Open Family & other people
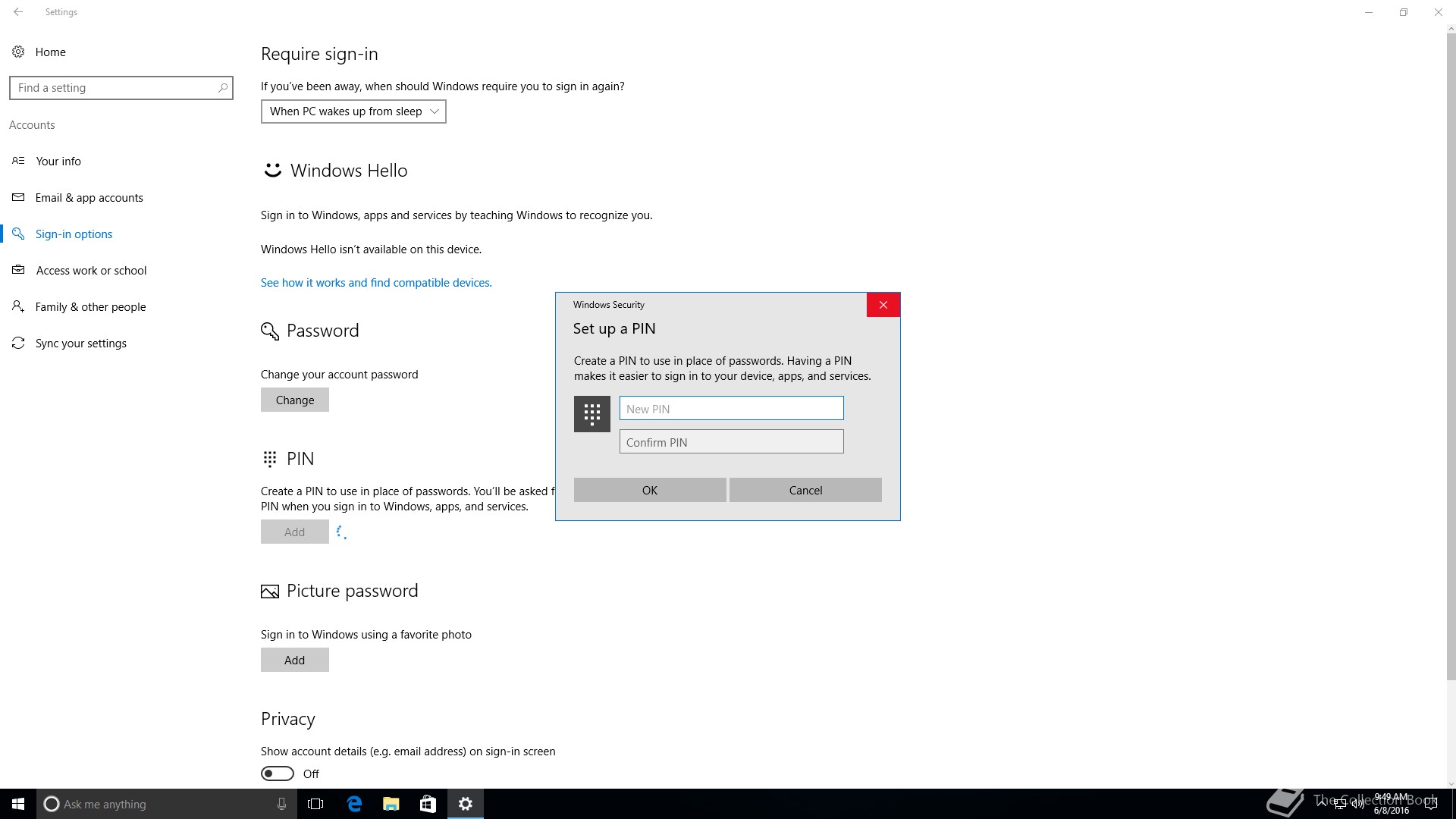The height and width of the screenshot is (819, 1456). coord(90,306)
